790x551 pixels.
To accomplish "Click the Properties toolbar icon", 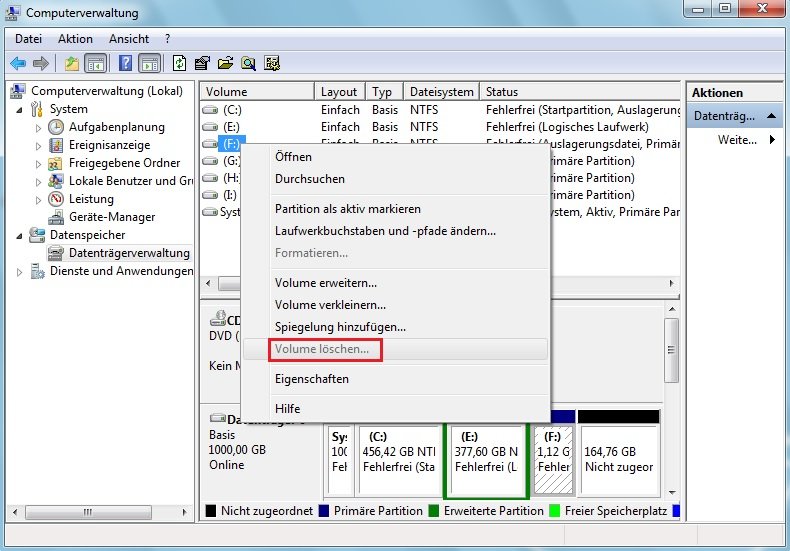I will (x=202, y=63).
